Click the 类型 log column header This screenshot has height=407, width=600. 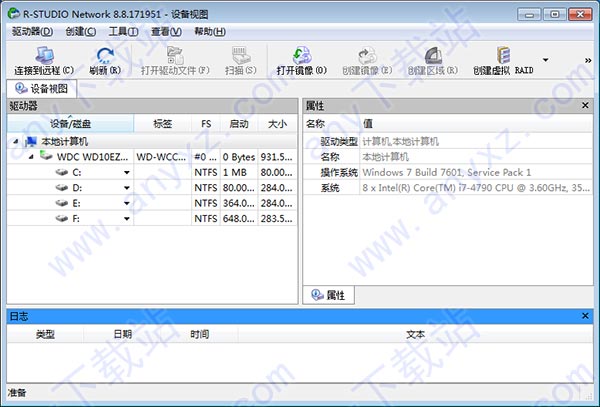tap(45, 334)
